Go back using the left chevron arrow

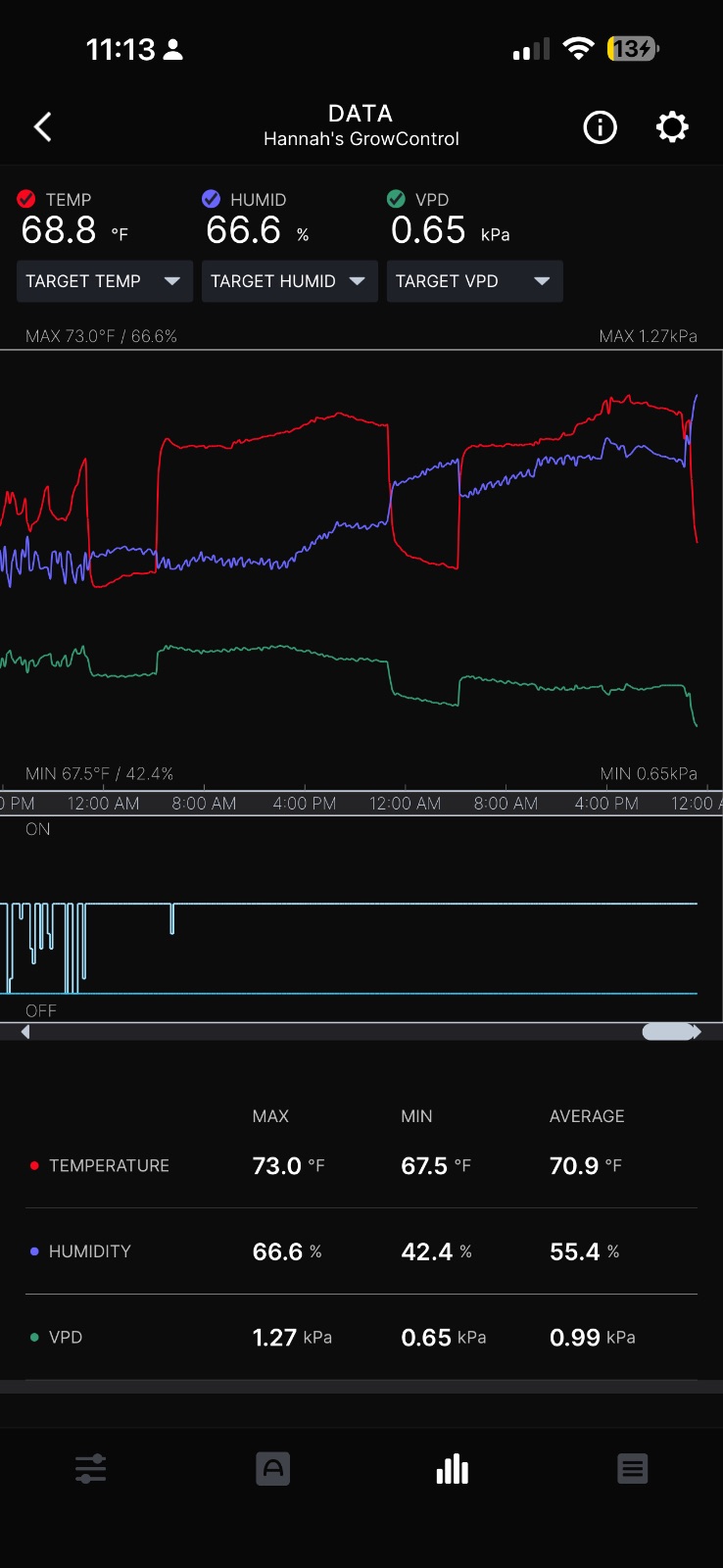point(42,127)
